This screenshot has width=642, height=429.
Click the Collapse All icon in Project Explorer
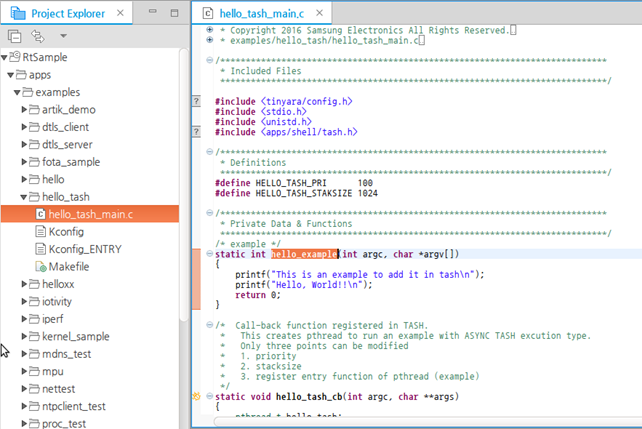(15, 36)
